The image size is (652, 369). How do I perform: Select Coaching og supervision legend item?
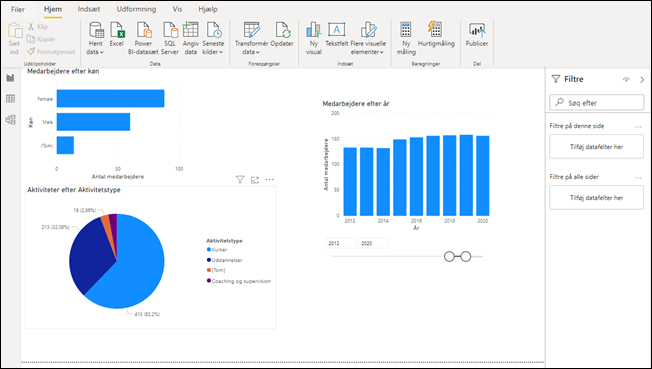pyautogui.click(x=239, y=281)
